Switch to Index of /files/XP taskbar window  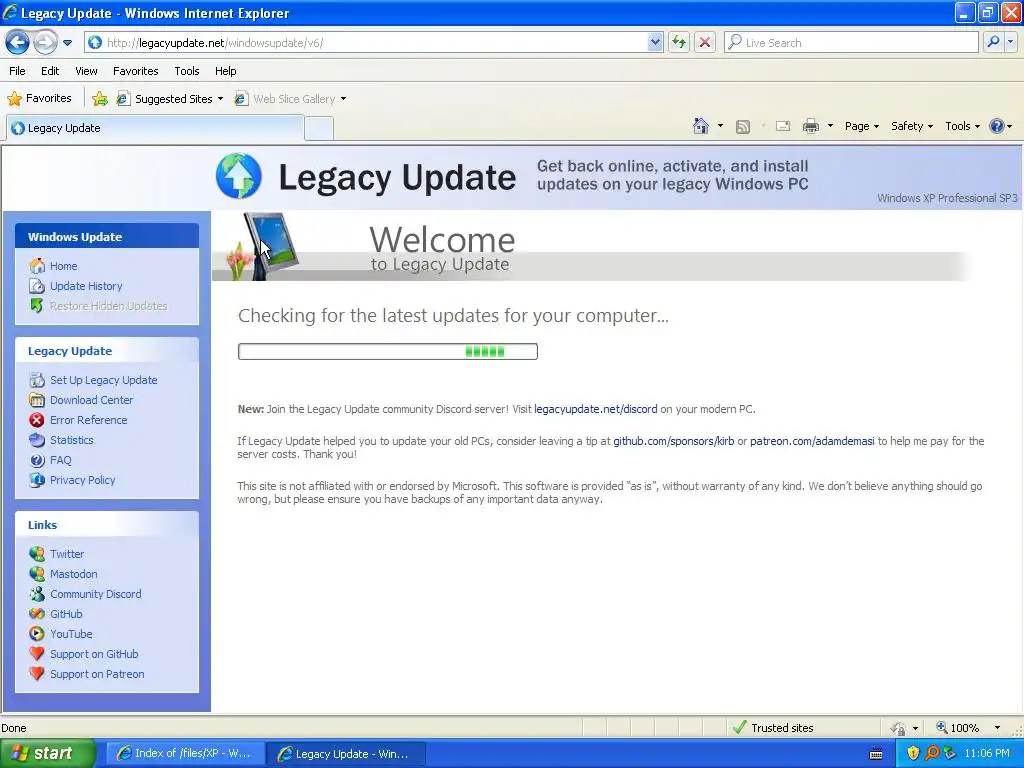(x=185, y=754)
